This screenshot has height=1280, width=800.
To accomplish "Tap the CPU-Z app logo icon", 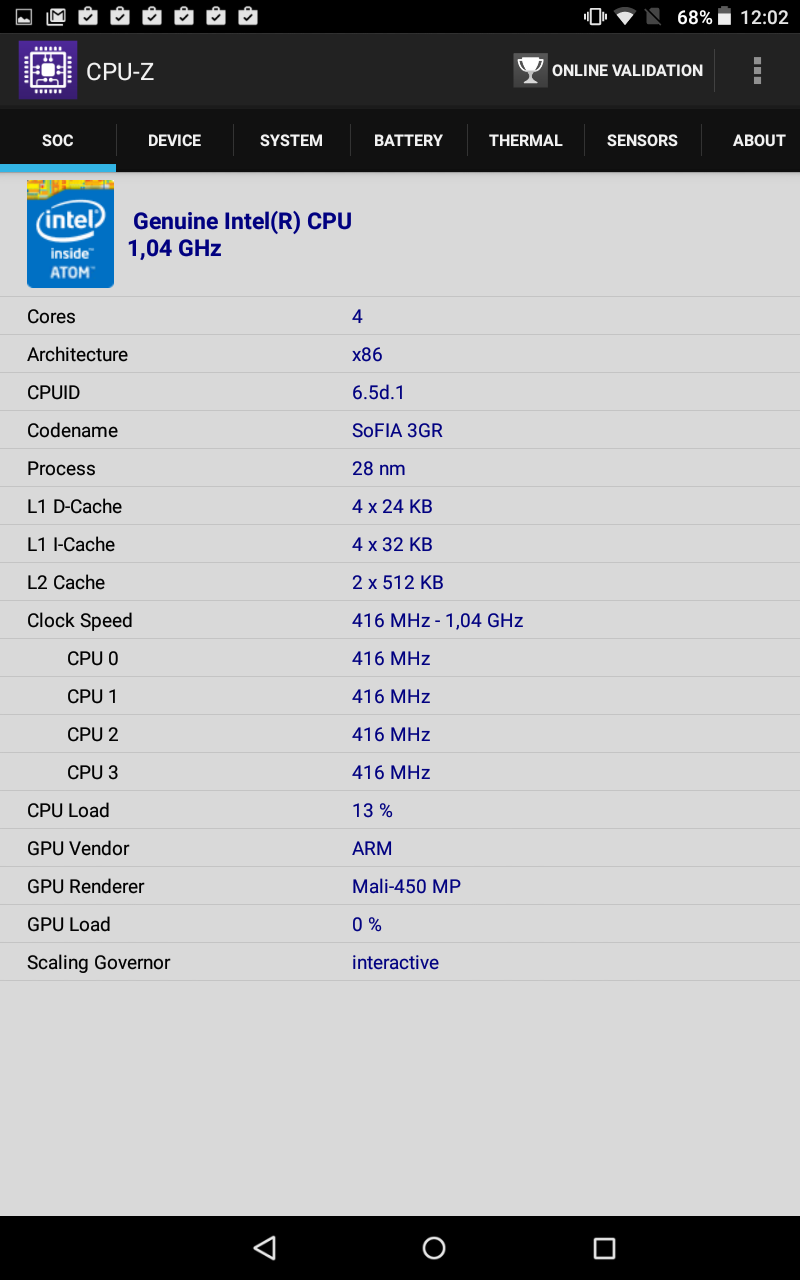I will (48, 70).
